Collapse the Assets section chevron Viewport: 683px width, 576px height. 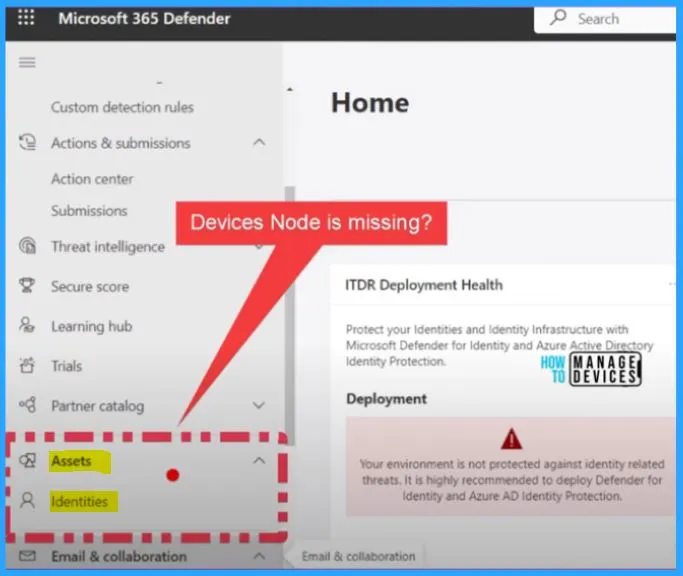259,461
